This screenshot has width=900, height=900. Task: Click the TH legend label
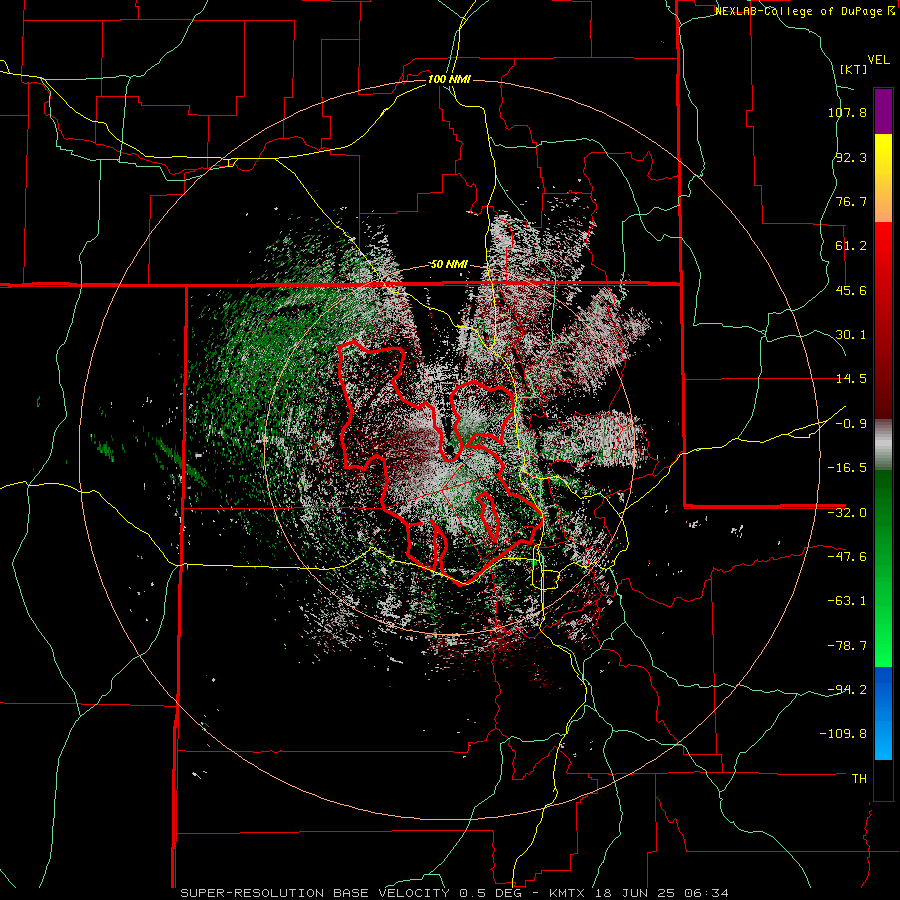(x=859, y=779)
